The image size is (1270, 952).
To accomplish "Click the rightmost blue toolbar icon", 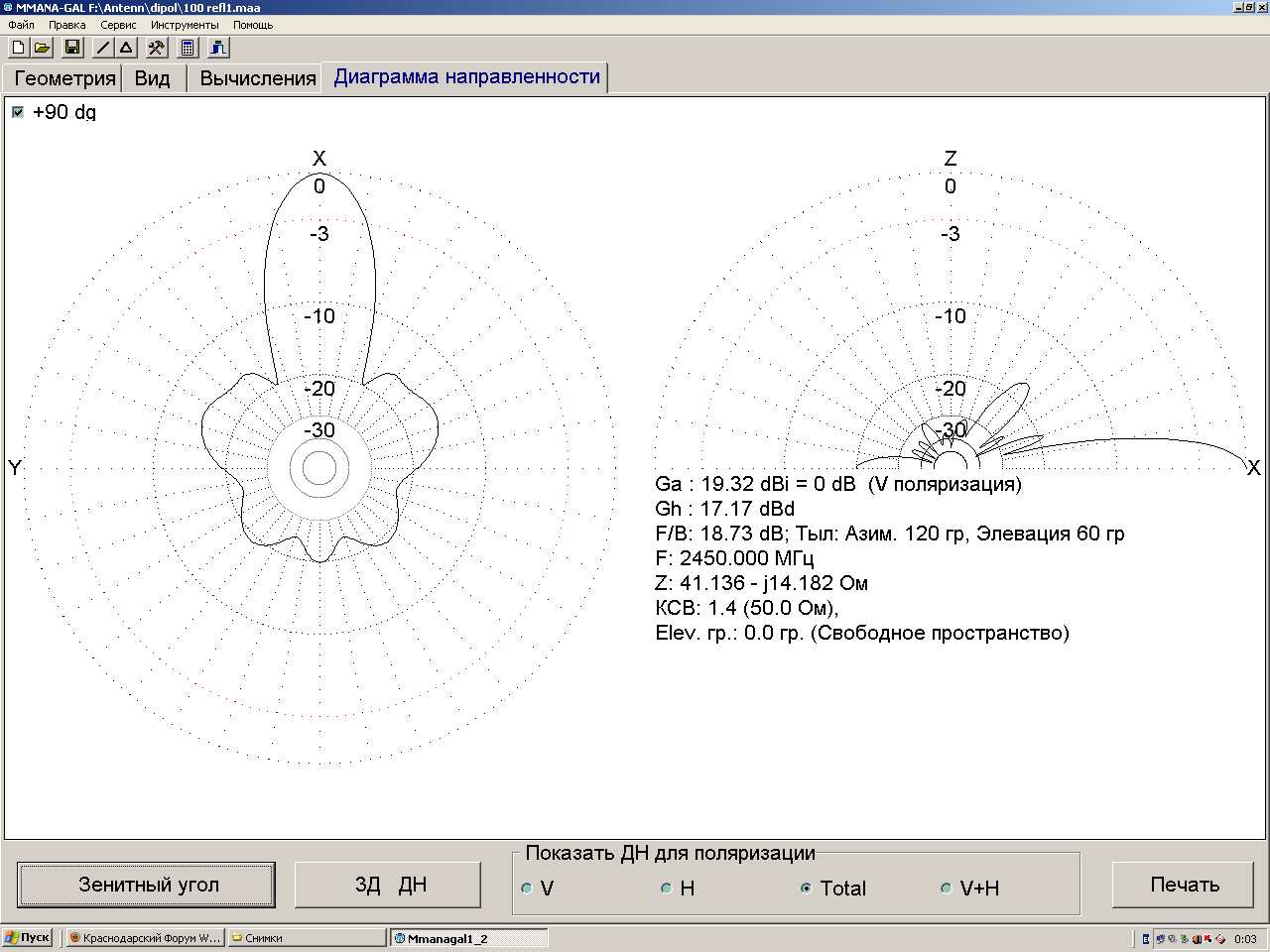I will click(x=218, y=48).
